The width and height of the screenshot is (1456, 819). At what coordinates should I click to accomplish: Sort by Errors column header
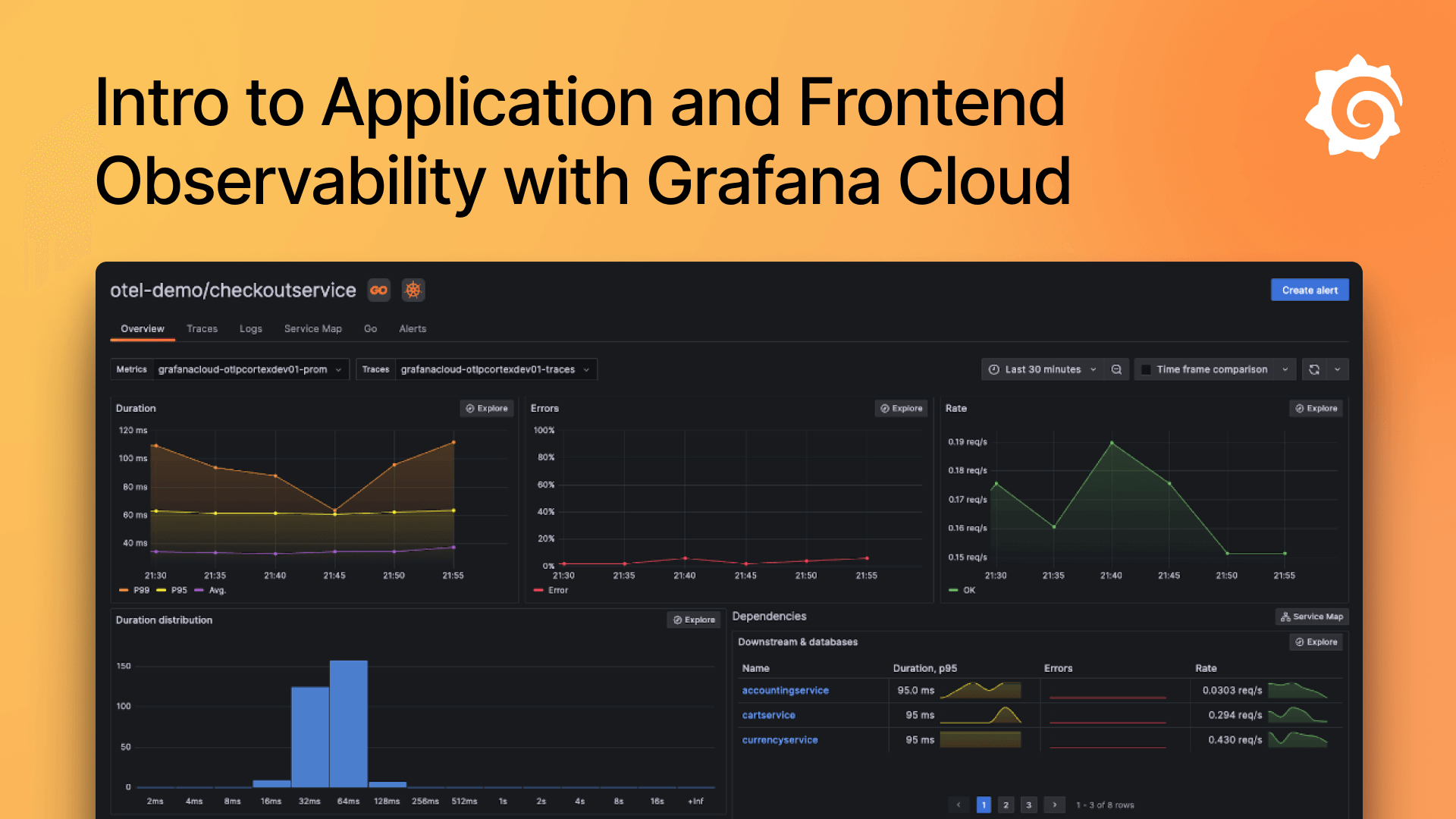tap(1058, 669)
